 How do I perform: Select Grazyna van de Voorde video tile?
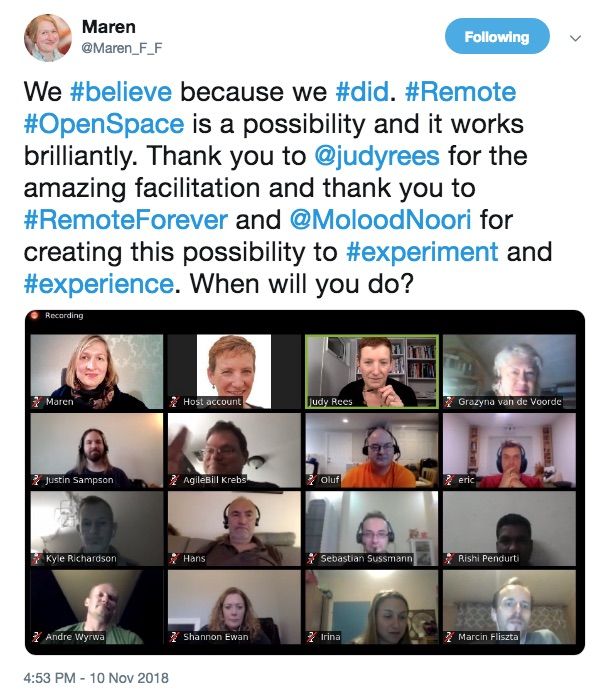point(509,372)
